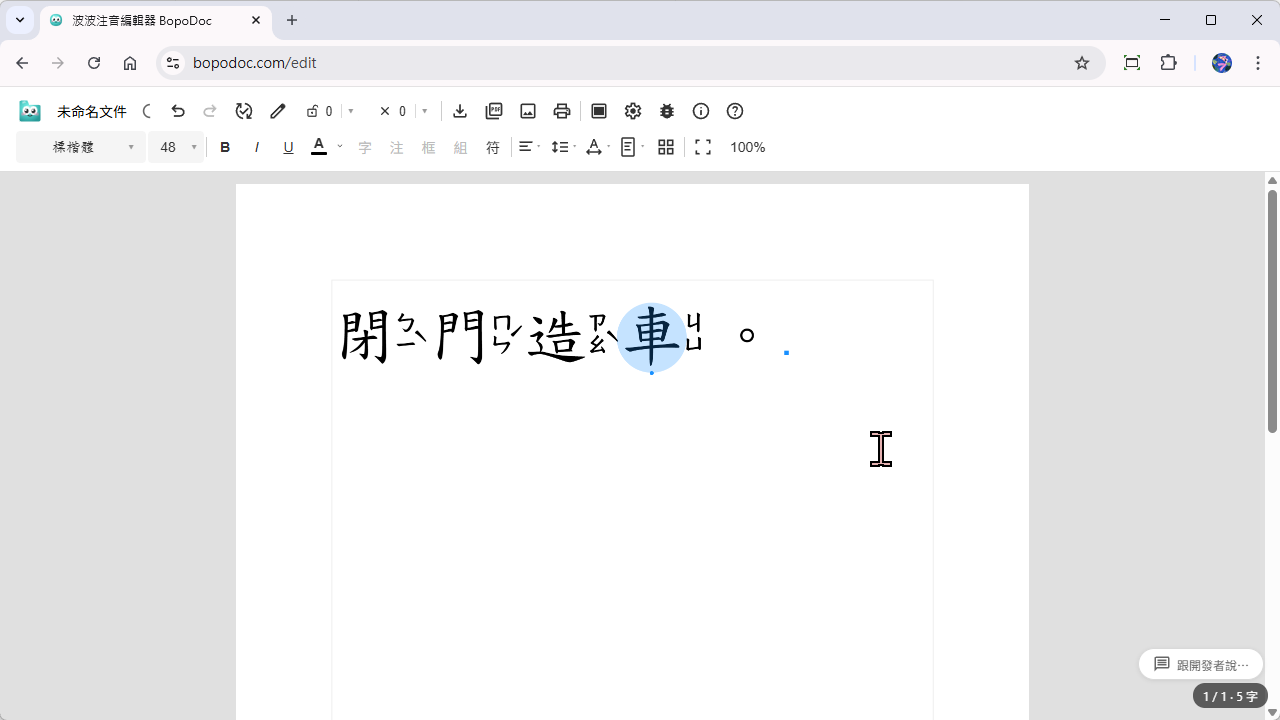
Task: Toggle bold formatting
Action: point(225,147)
